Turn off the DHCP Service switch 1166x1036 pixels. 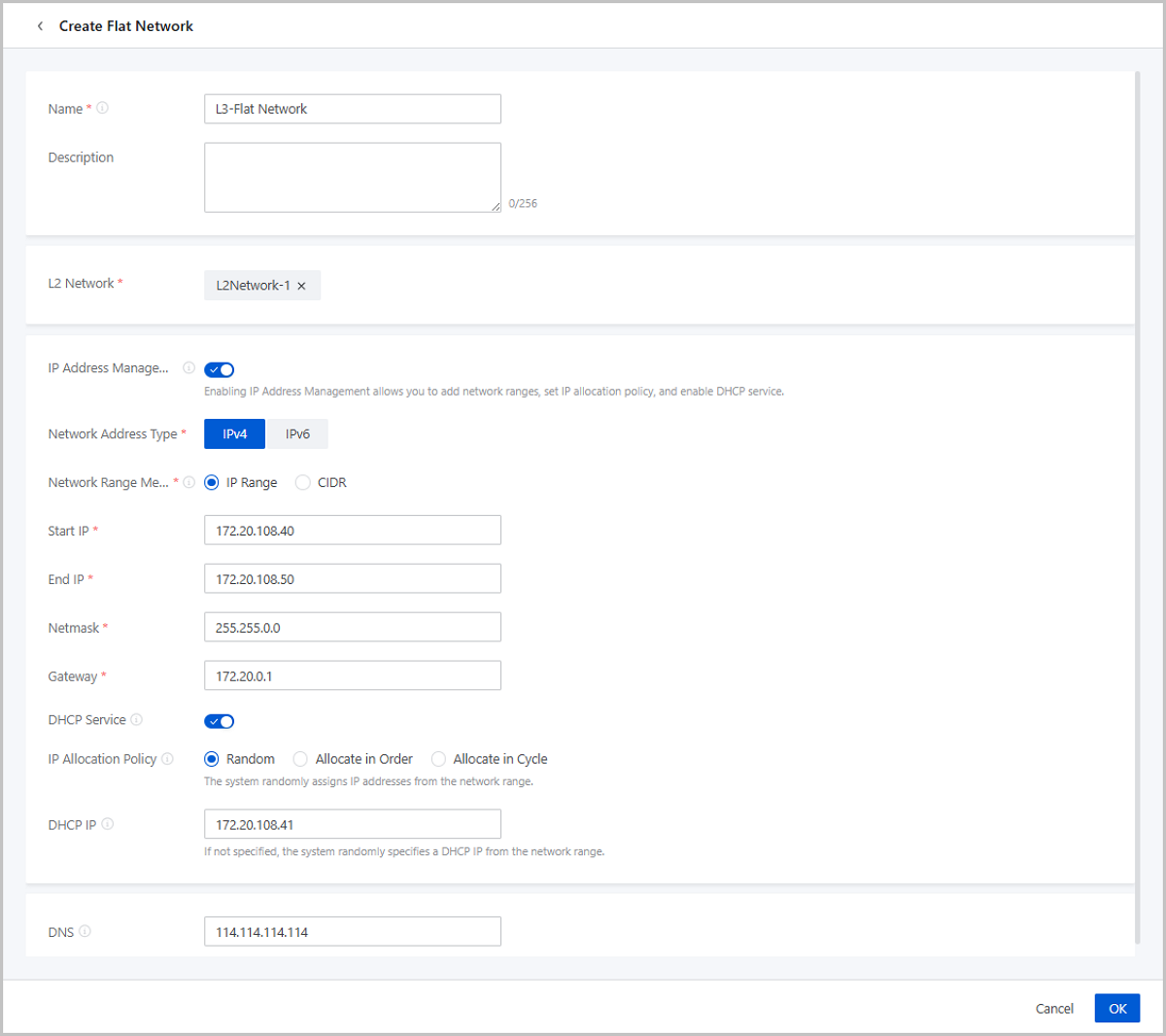tap(220, 721)
